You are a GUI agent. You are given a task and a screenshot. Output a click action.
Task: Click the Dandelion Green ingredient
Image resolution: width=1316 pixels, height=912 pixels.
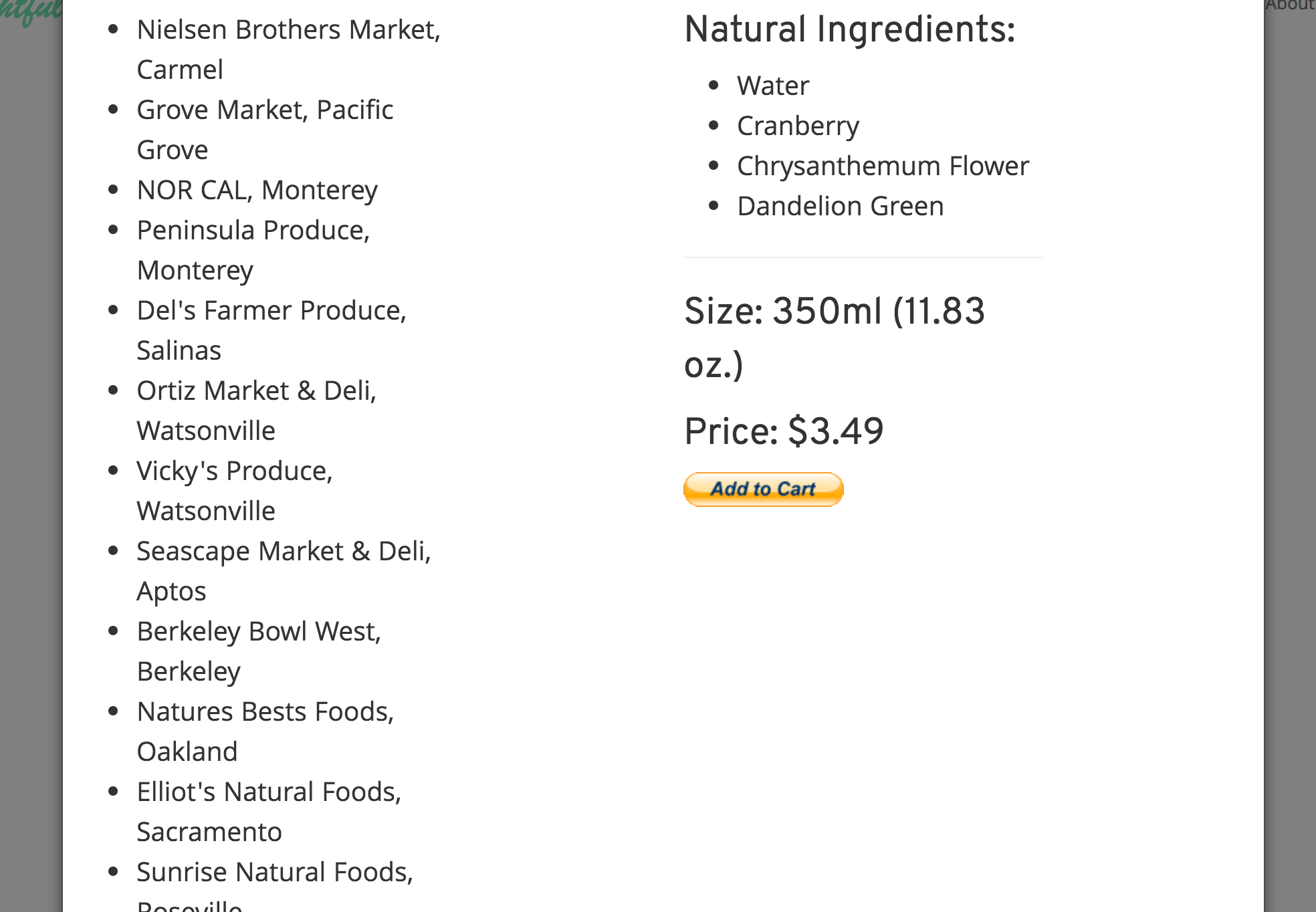841,206
